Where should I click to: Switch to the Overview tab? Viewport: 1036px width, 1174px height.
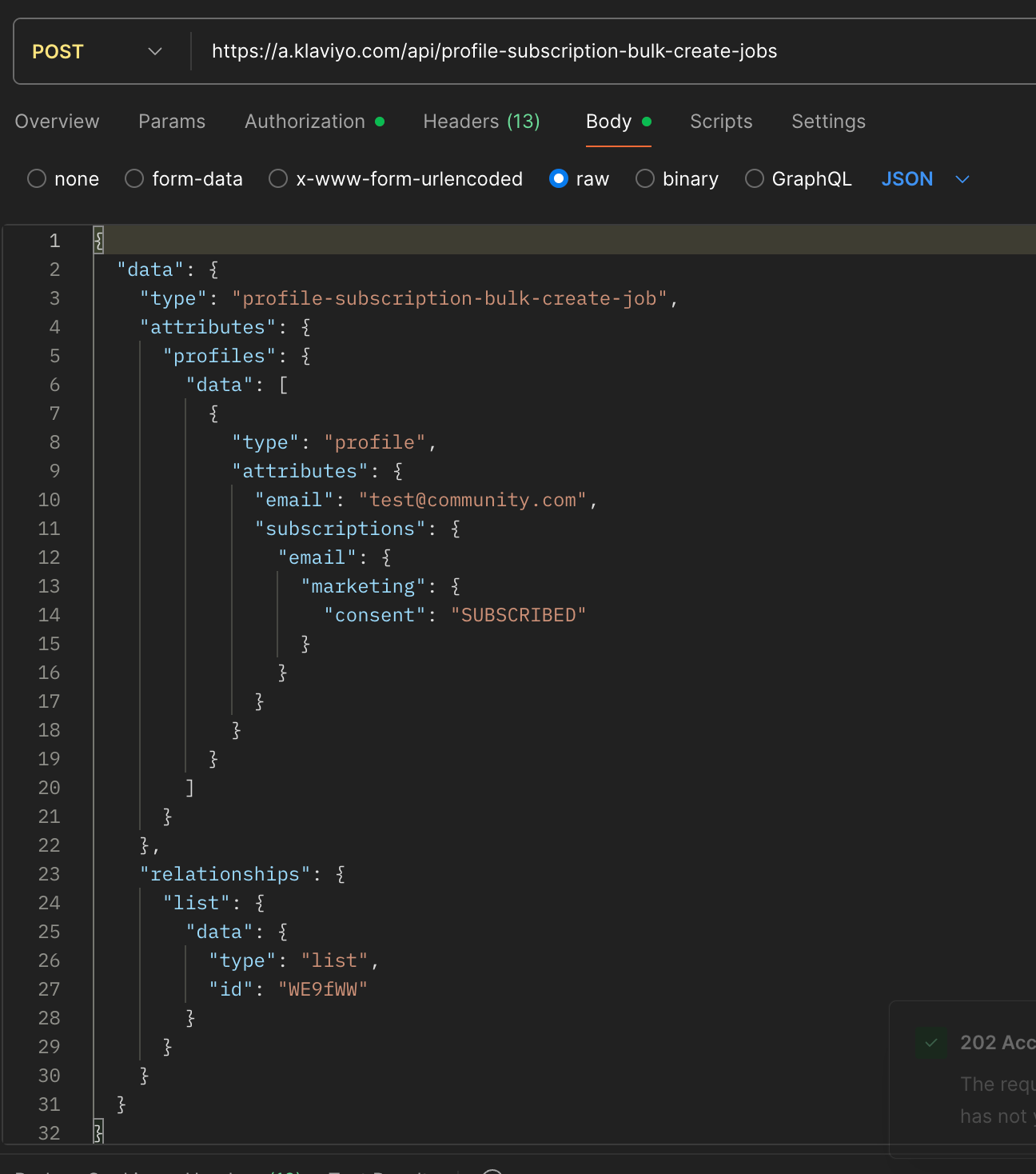(x=58, y=122)
